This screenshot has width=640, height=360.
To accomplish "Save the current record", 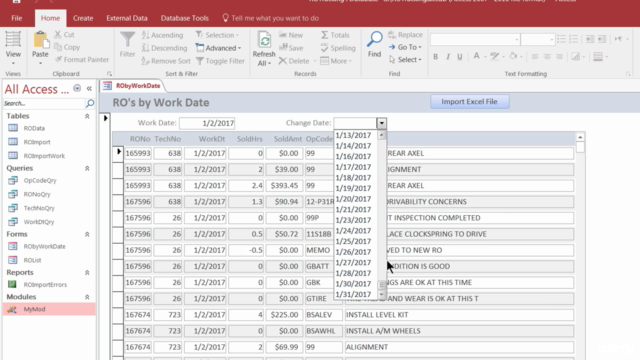I will pyautogui.click(x=291, y=48).
